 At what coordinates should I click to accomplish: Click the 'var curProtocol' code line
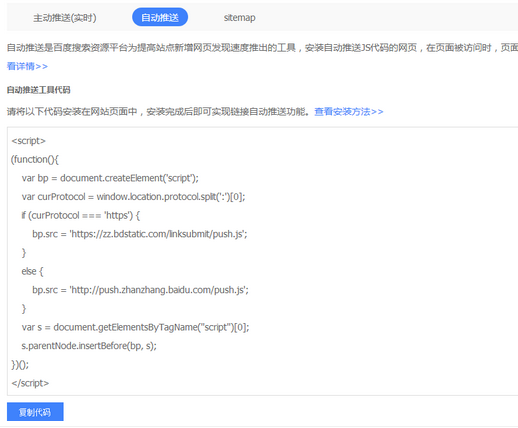coord(133,197)
